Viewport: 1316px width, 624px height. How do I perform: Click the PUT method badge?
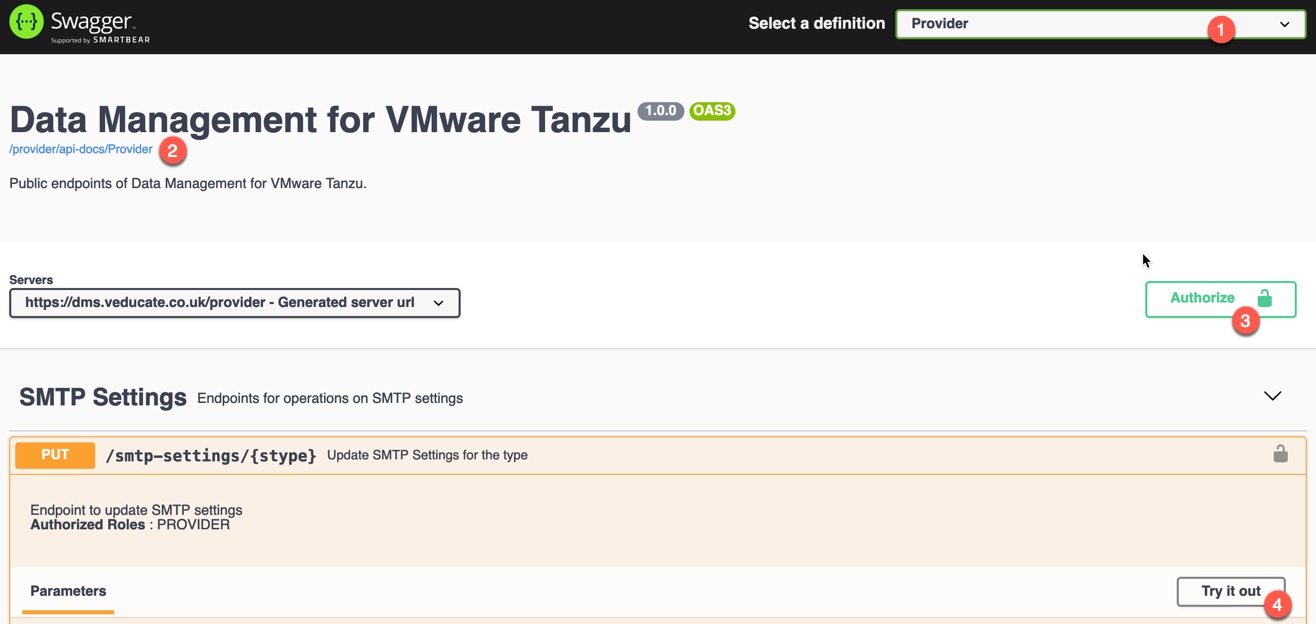pyautogui.click(x=55, y=455)
